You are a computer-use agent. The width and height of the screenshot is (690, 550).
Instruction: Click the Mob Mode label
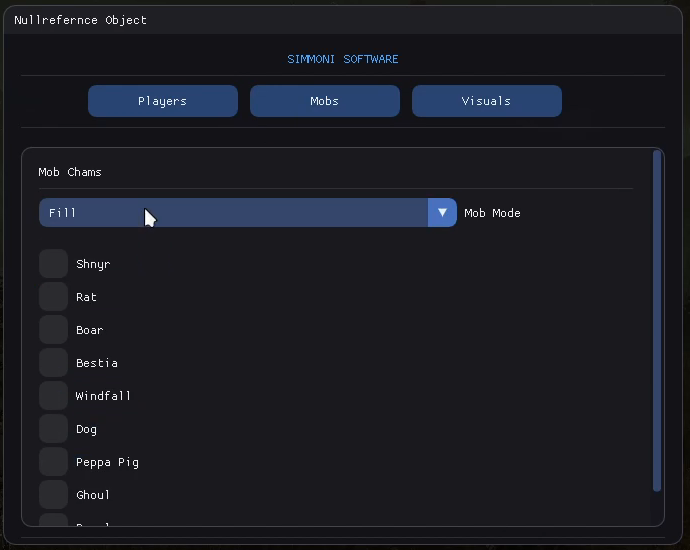tap(492, 213)
